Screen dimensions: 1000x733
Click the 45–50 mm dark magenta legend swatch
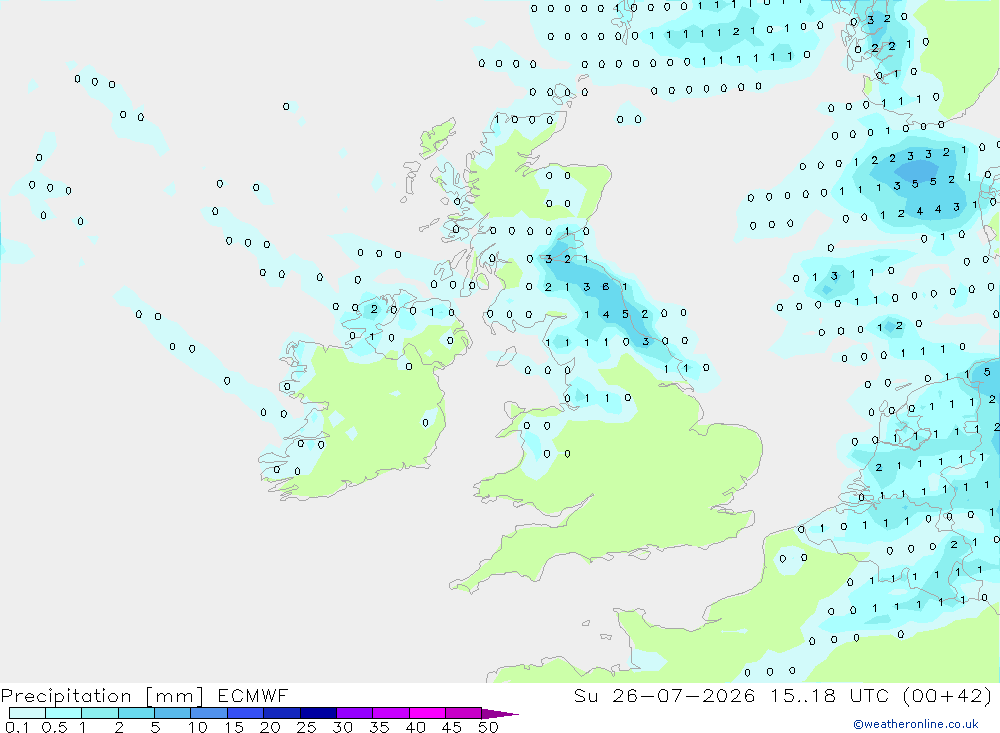tap(464, 713)
